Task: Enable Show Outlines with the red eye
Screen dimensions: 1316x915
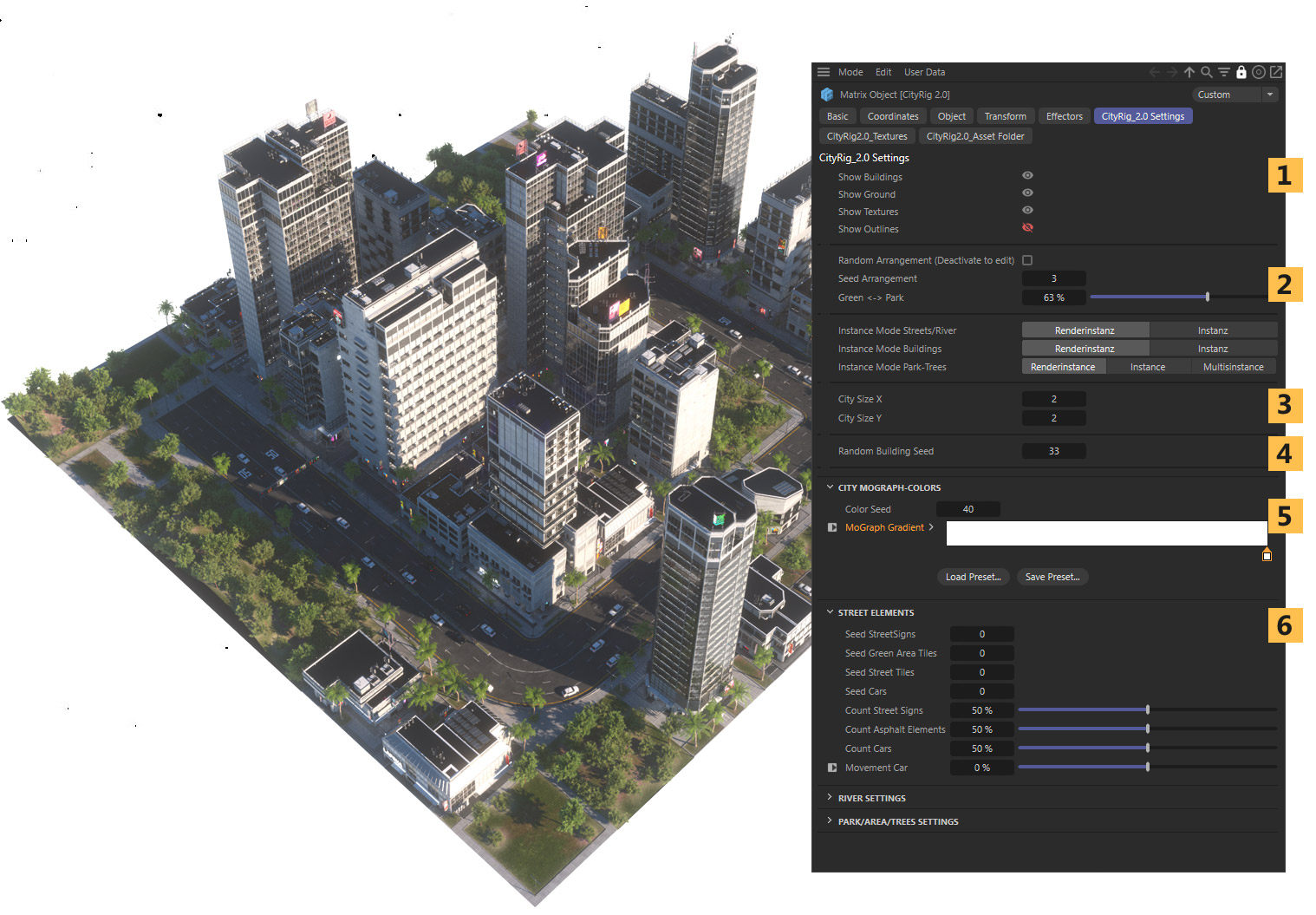Action: tap(1027, 228)
